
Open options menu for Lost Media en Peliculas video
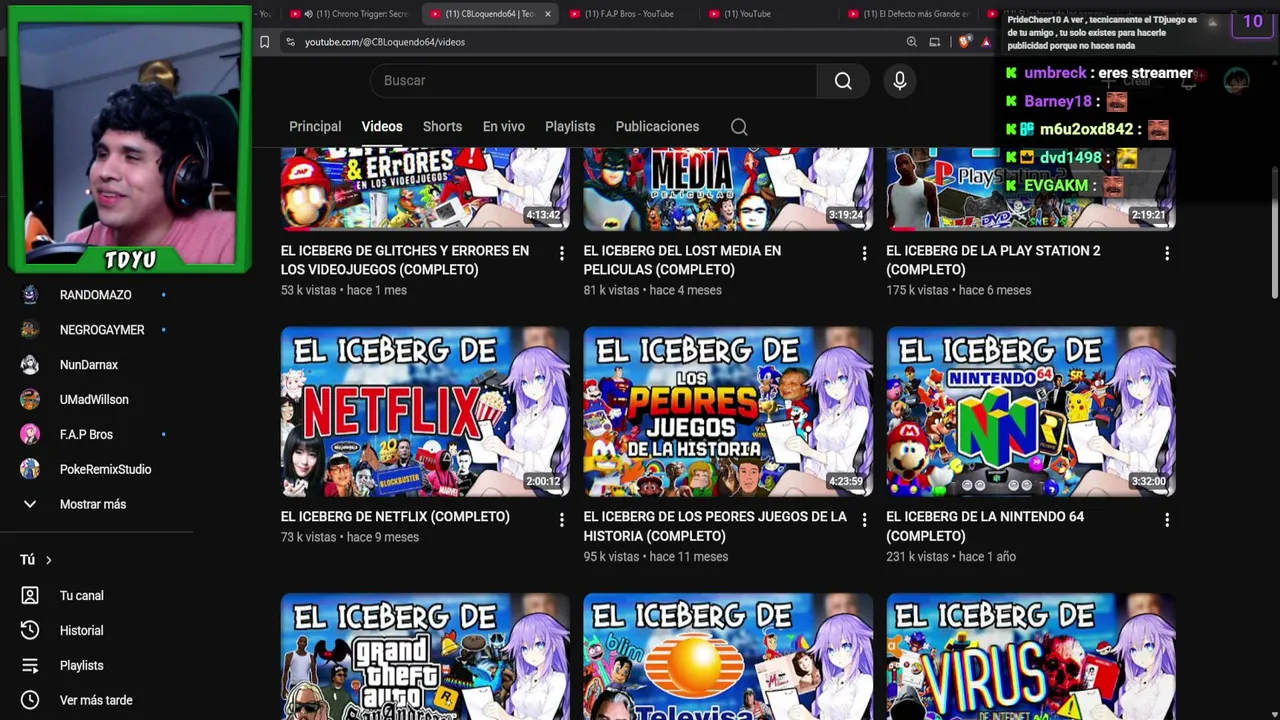pyautogui.click(x=865, y=254)
